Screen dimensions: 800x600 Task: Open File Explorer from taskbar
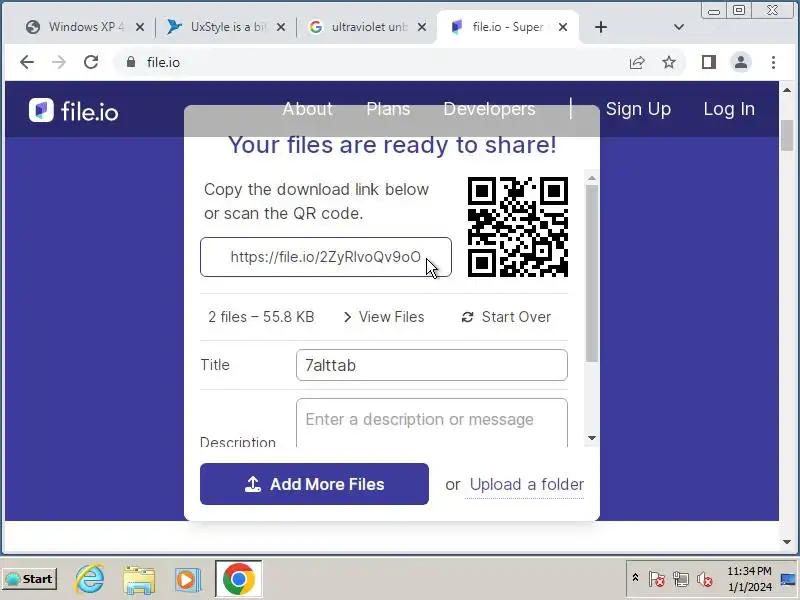point(139,579)
